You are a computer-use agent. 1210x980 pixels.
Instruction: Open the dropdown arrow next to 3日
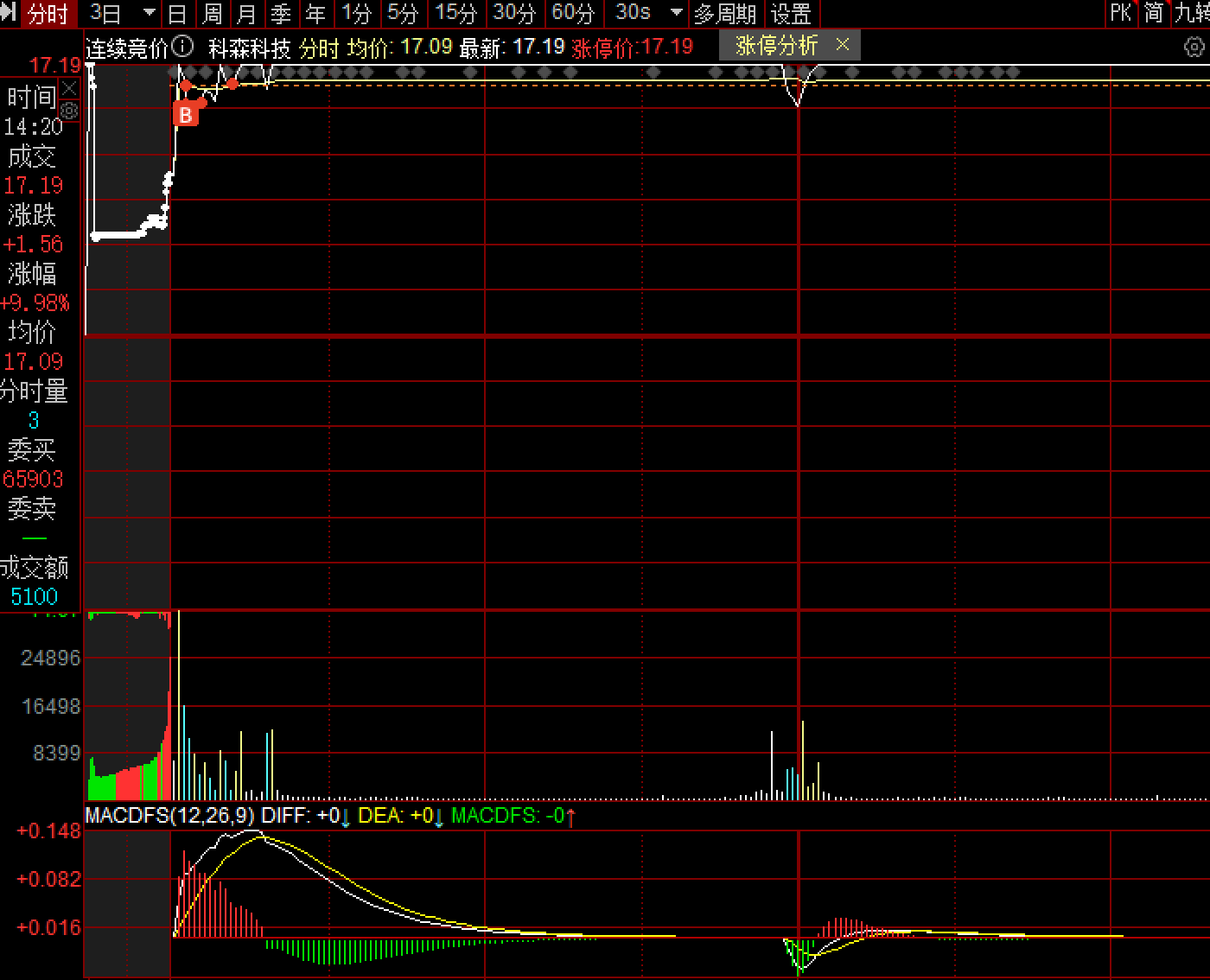[x=149, y=13]
